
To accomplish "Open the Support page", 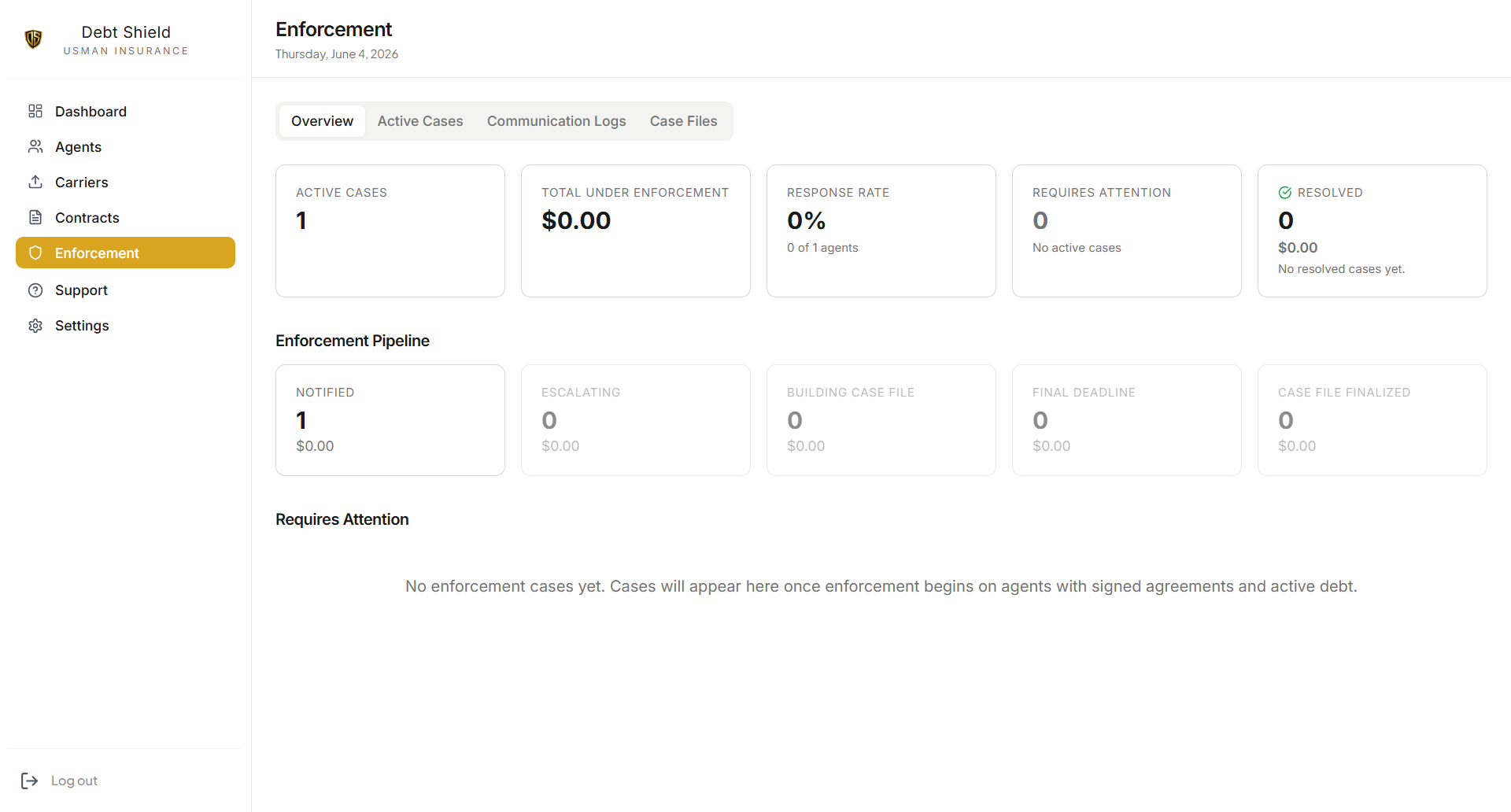I will click(125, 290).
